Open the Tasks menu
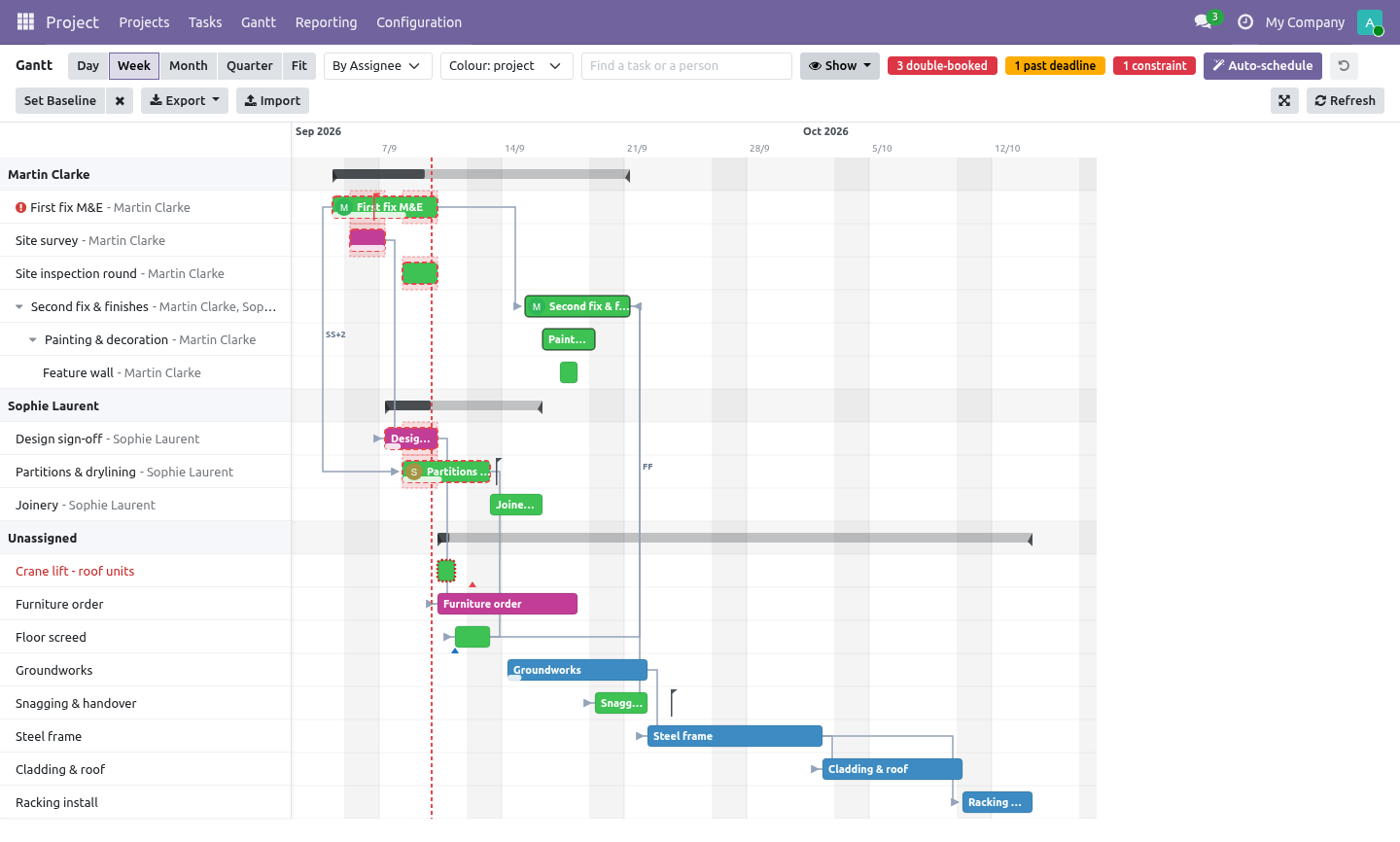1400x842 pixels. [x=205, y=22]
